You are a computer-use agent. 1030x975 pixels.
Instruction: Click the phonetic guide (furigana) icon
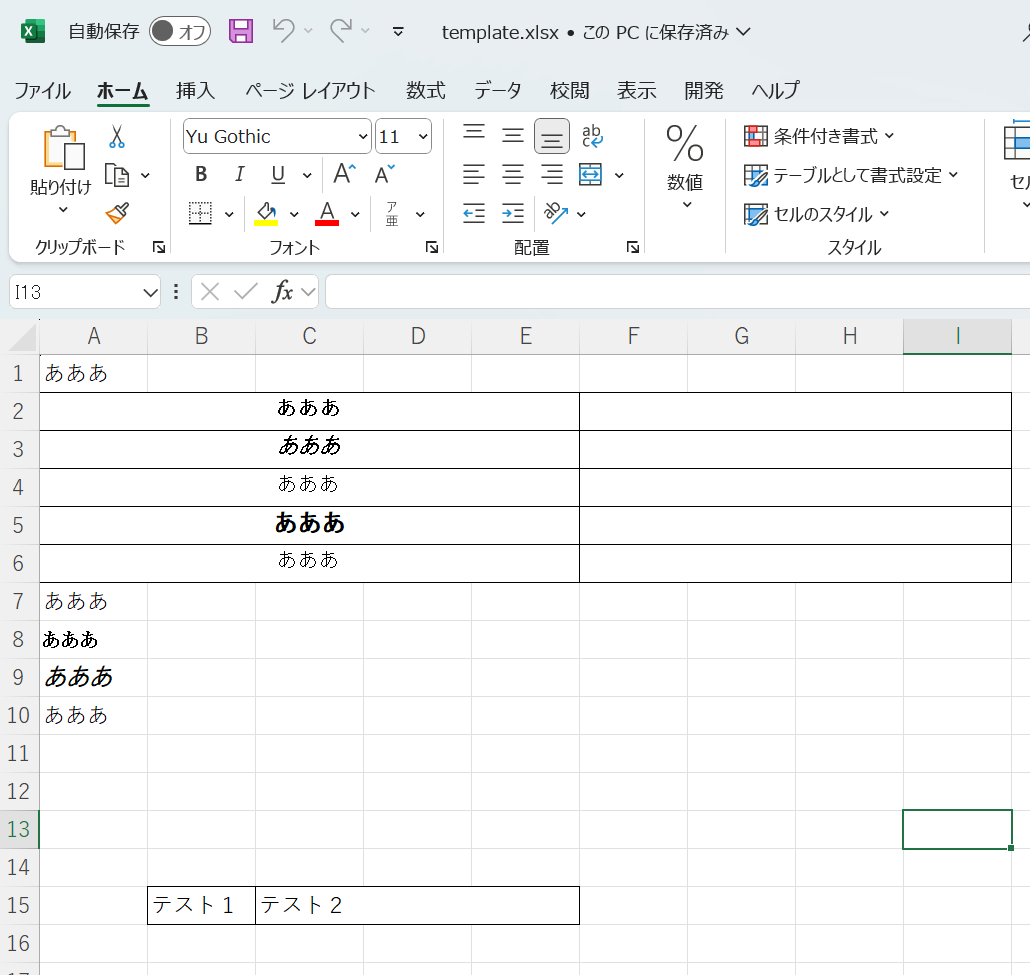392,214
